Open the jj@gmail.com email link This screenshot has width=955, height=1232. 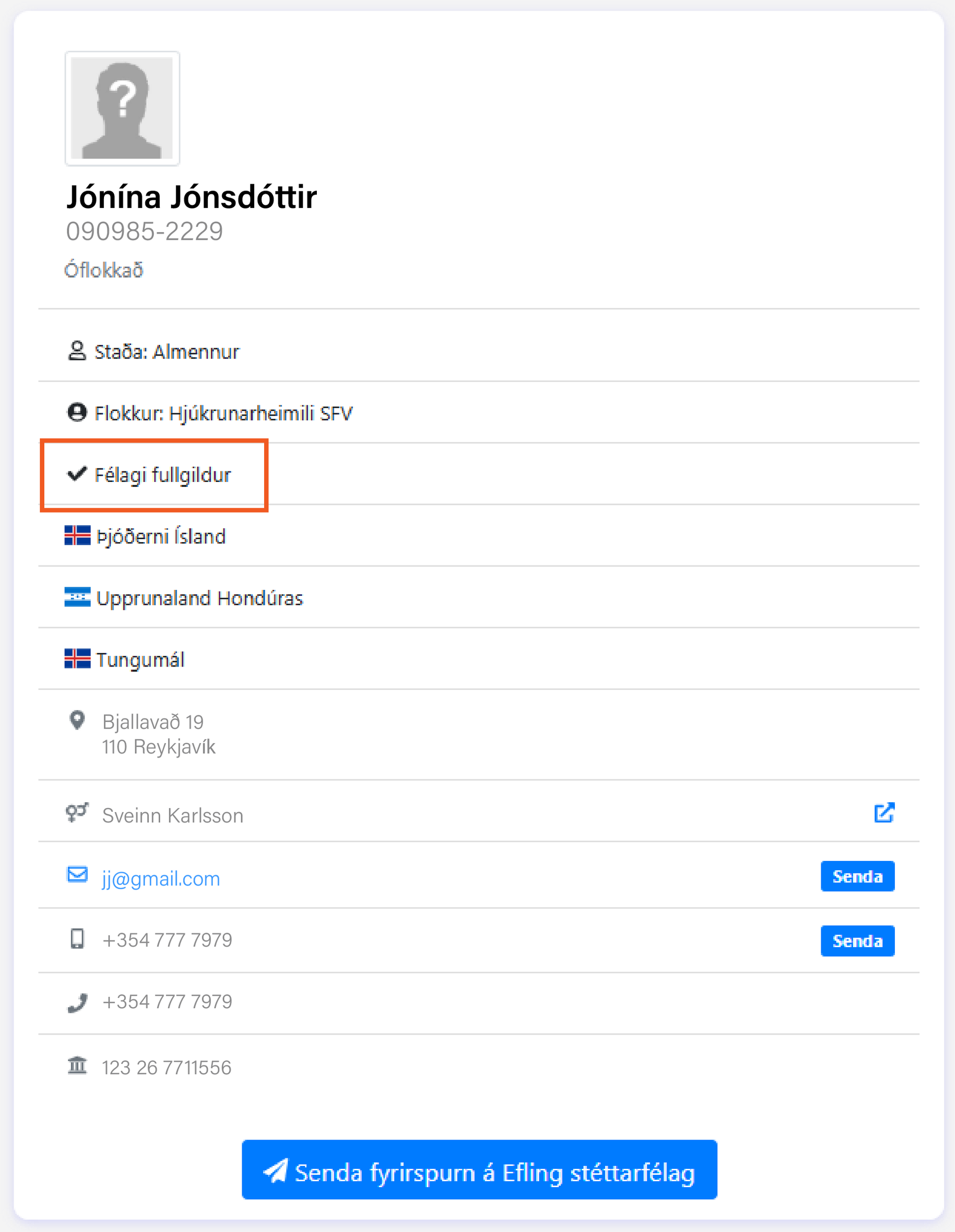[161, 879]
